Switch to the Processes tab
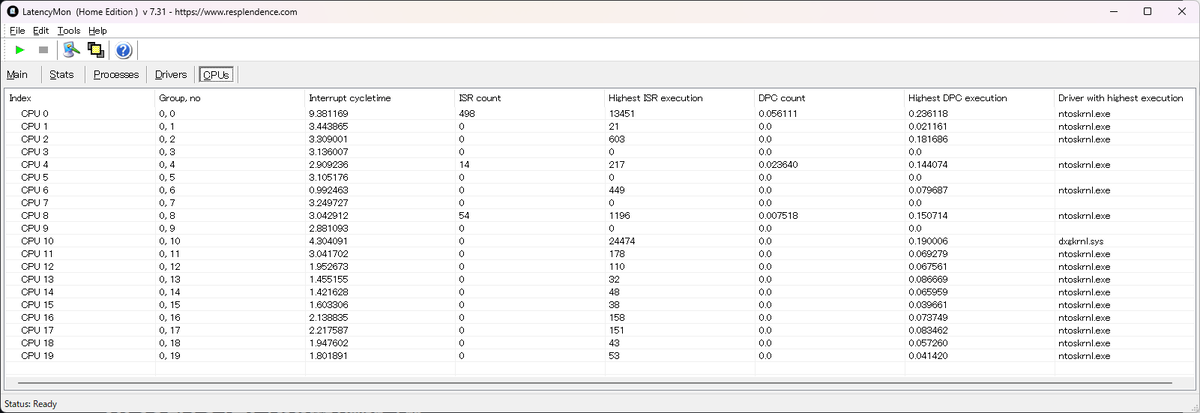The image size is (1200, 413). tap(116, 74)
